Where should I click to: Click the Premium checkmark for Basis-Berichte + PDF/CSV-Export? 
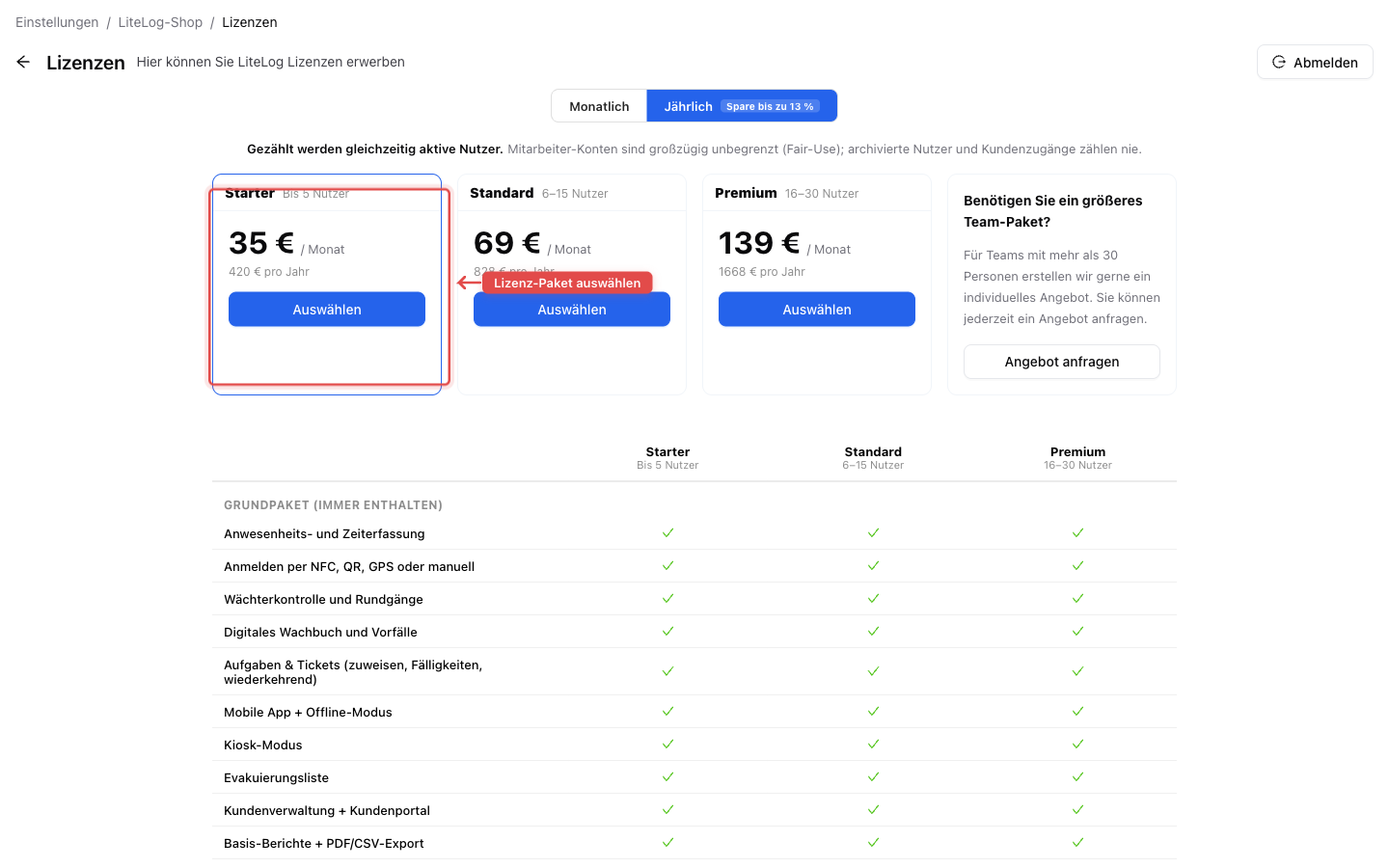point(1077,843)
